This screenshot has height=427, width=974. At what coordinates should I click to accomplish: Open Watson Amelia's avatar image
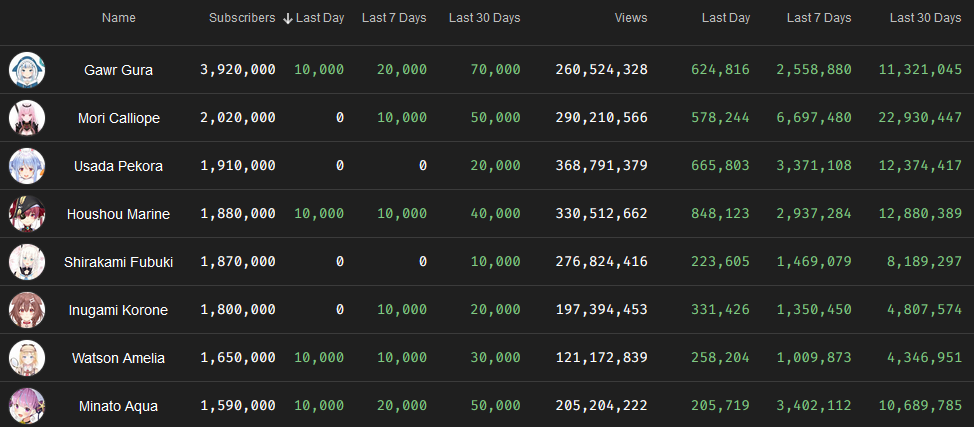[x=27, y=358]
